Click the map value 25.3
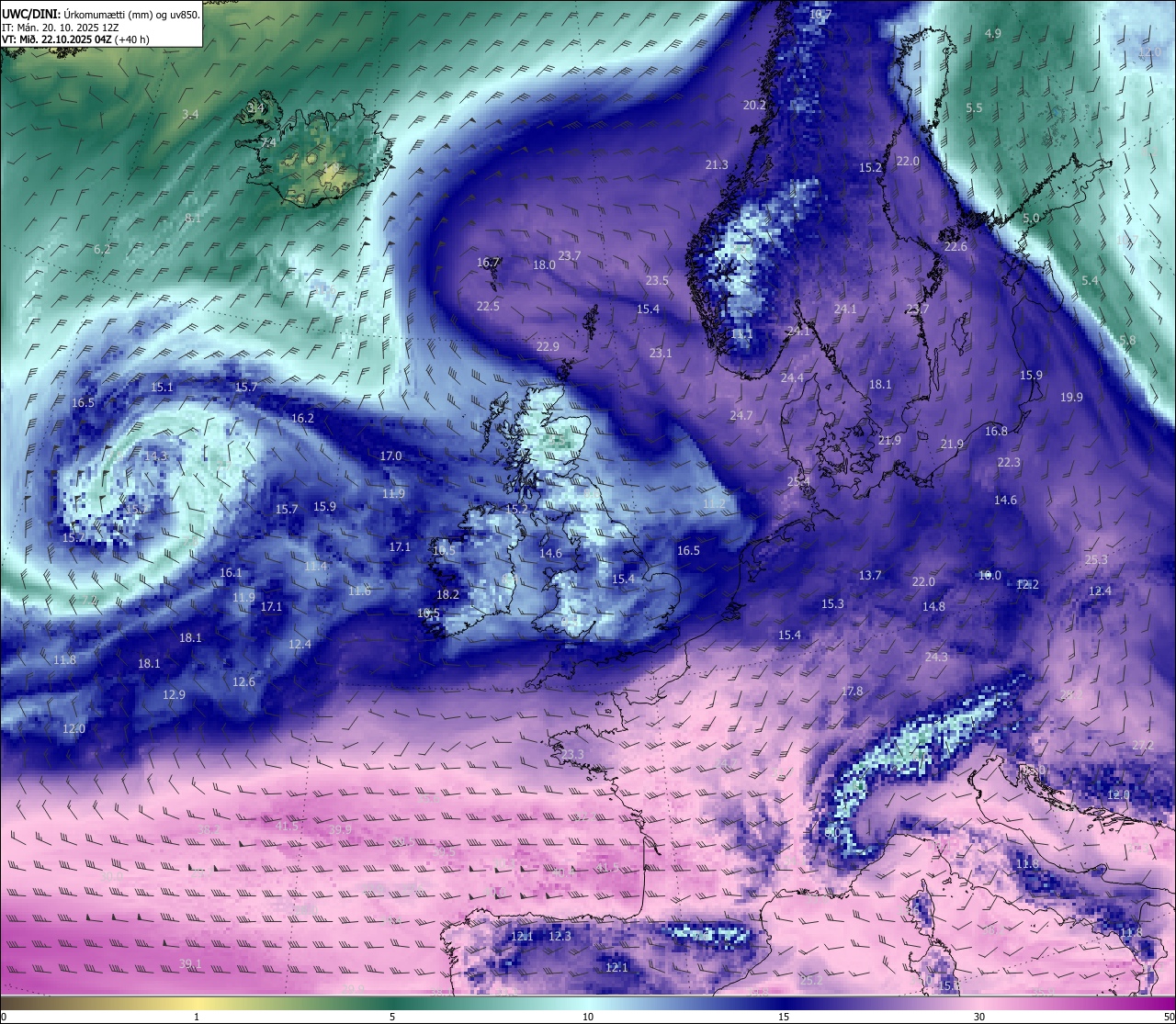Image resolution: width=1176 pixels, height=1024 pixels. [x=1096, y=559]
